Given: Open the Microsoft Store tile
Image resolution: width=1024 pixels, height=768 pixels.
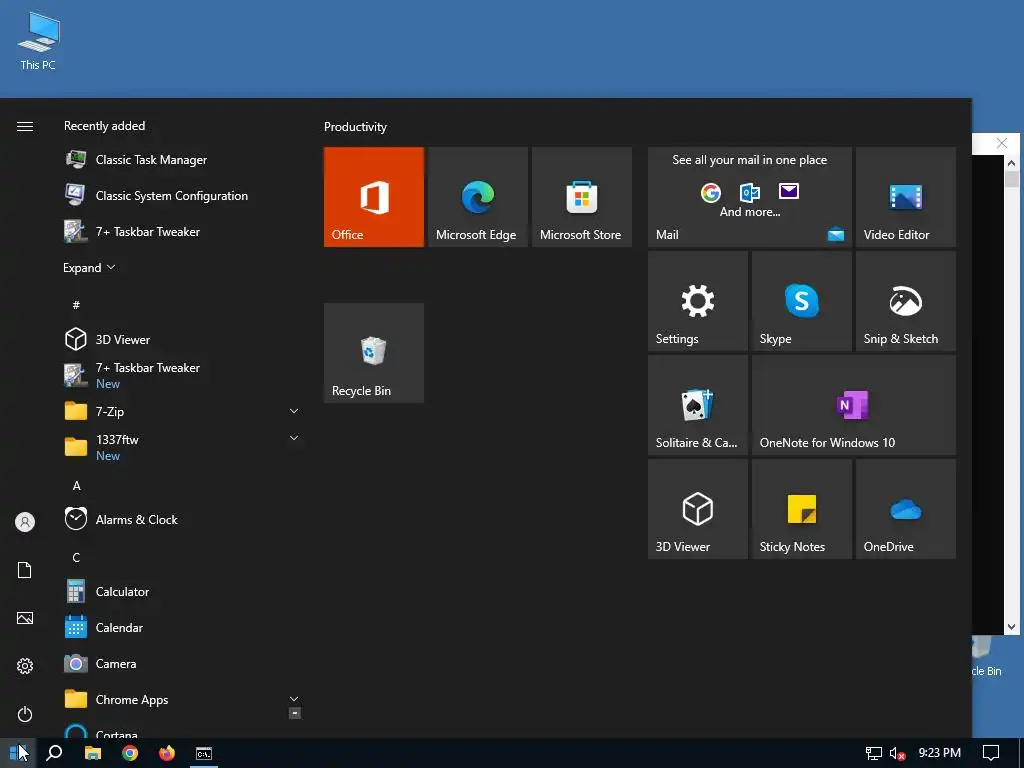Looking at the screenshot, I should pyautogui.click(x=581, y=197).
